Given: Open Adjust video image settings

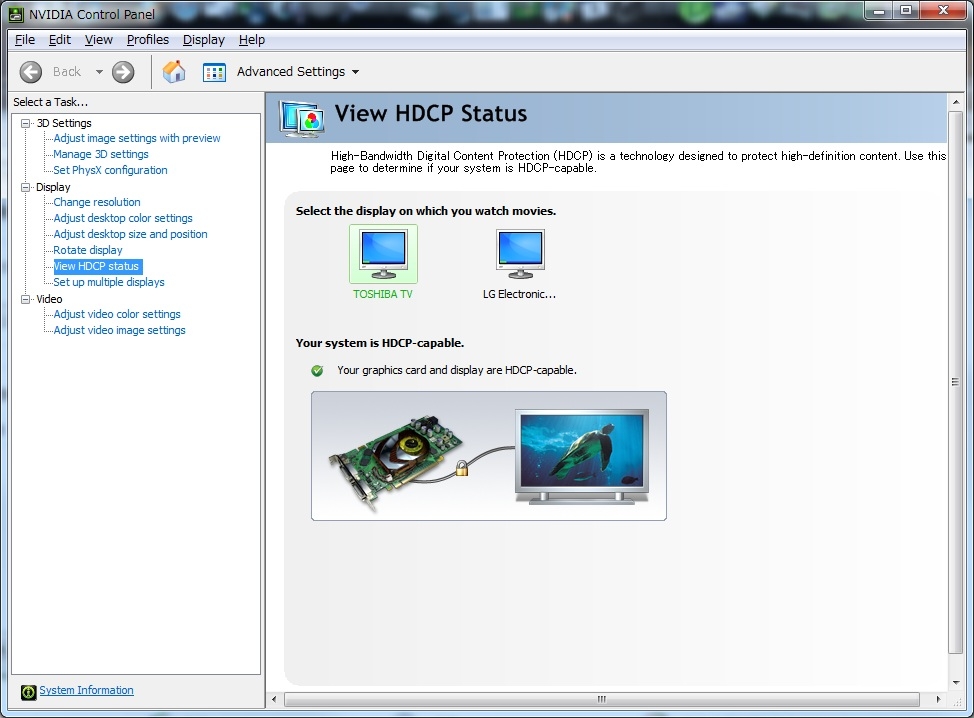Looking at the screenshot, I should click(x=119, y=330).
